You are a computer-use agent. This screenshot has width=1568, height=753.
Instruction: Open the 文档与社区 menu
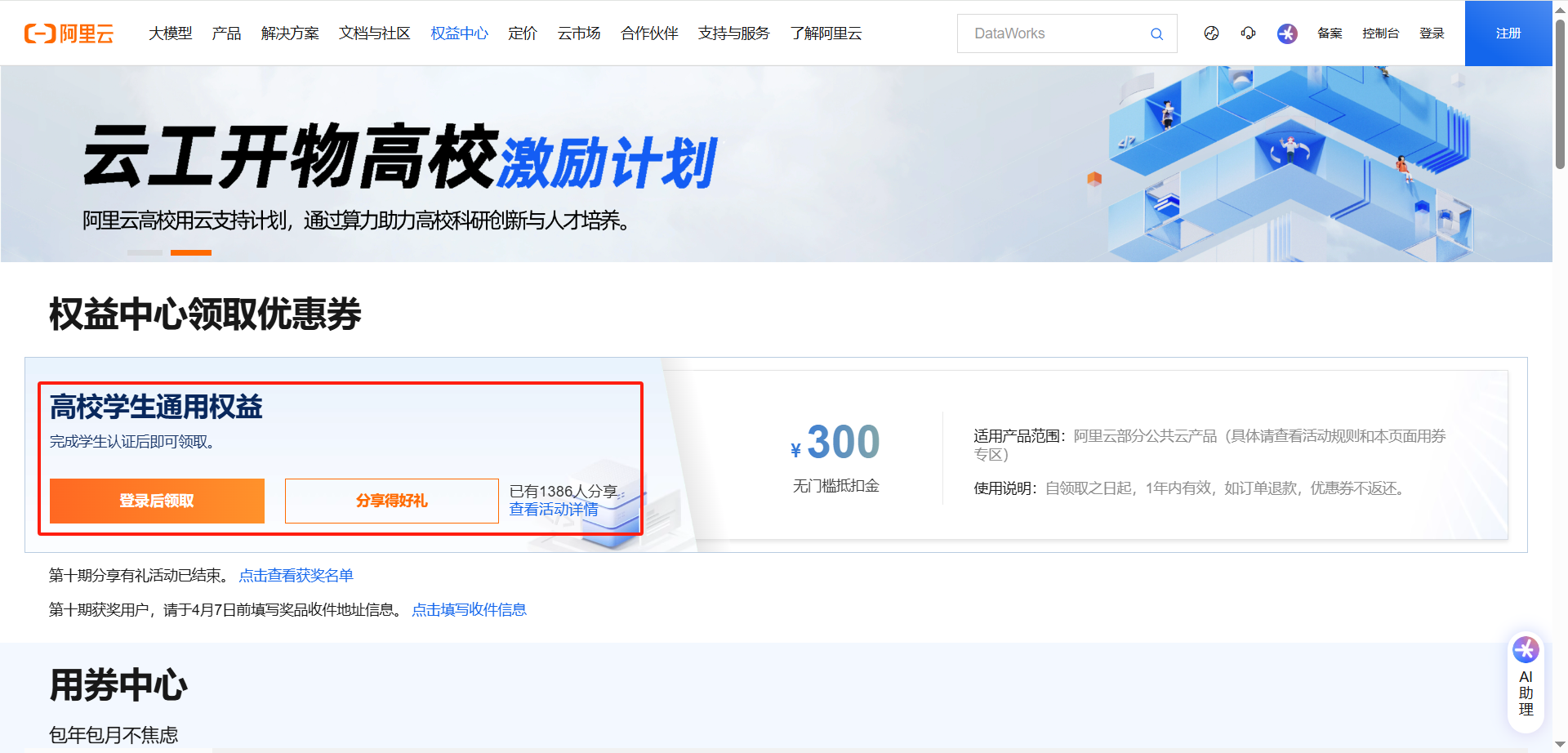(x=375, y=33)
